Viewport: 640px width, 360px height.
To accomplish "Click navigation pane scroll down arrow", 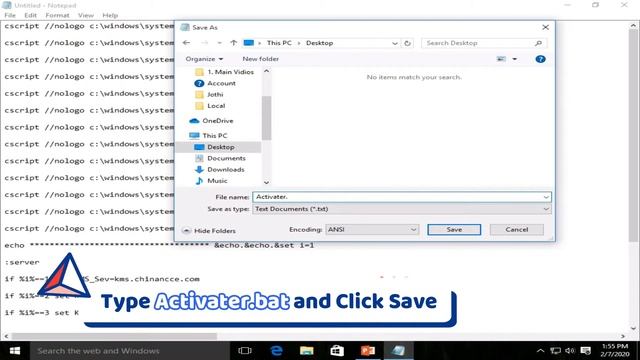I will (267, 182).
